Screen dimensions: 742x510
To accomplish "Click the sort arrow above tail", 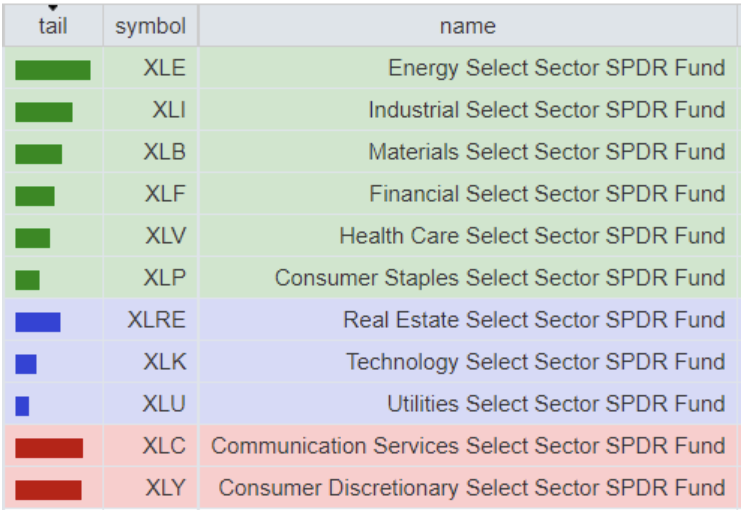I will click(x=53, y=8).
